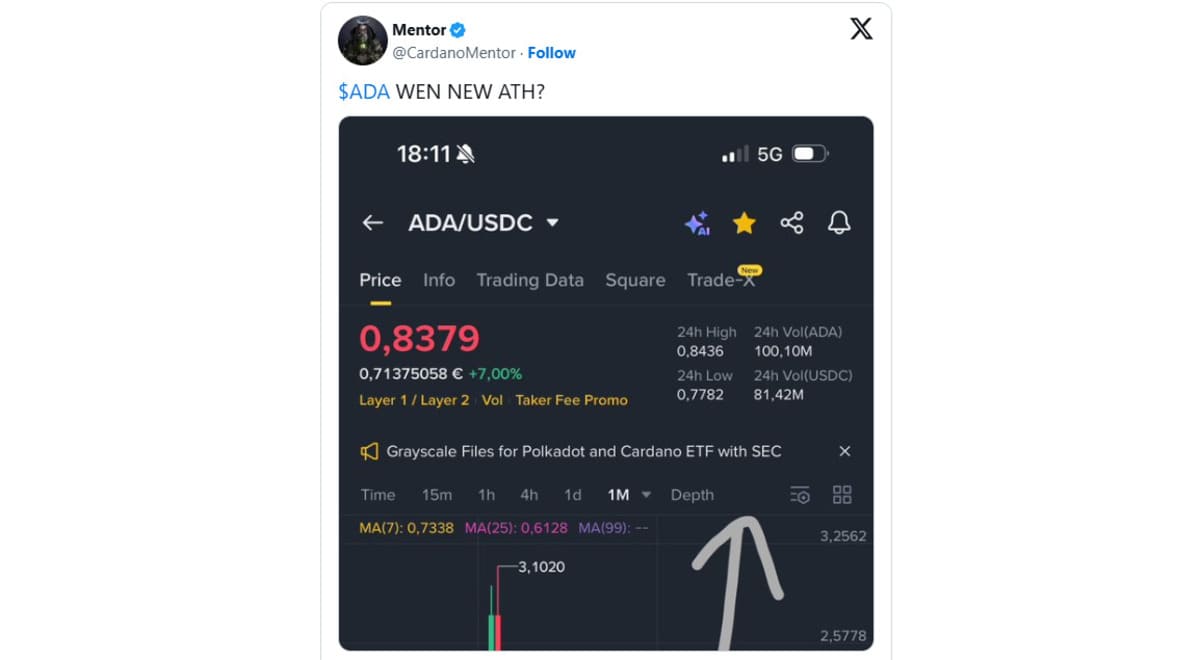Open the Mentor profile avatar
The image size is (1200, 660).
point(362,41)
